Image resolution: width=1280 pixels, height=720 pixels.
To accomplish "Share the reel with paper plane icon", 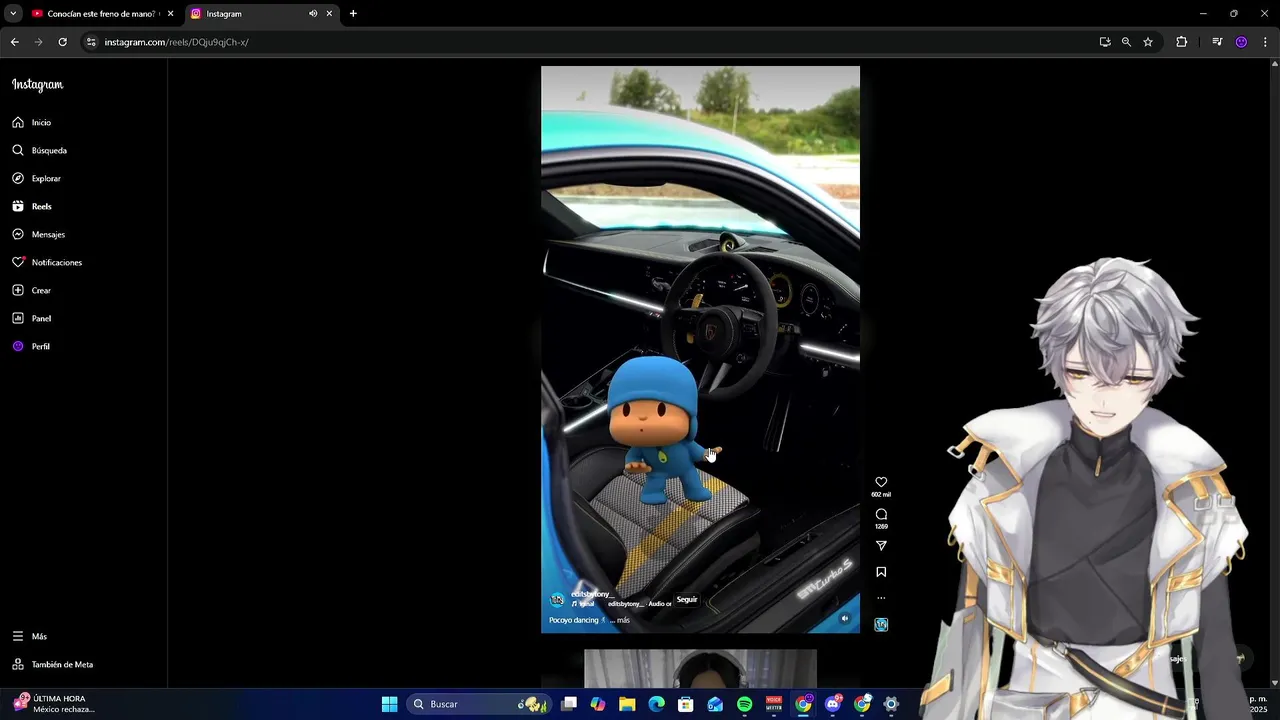I will pyautogui.click(x=881, y=546).
